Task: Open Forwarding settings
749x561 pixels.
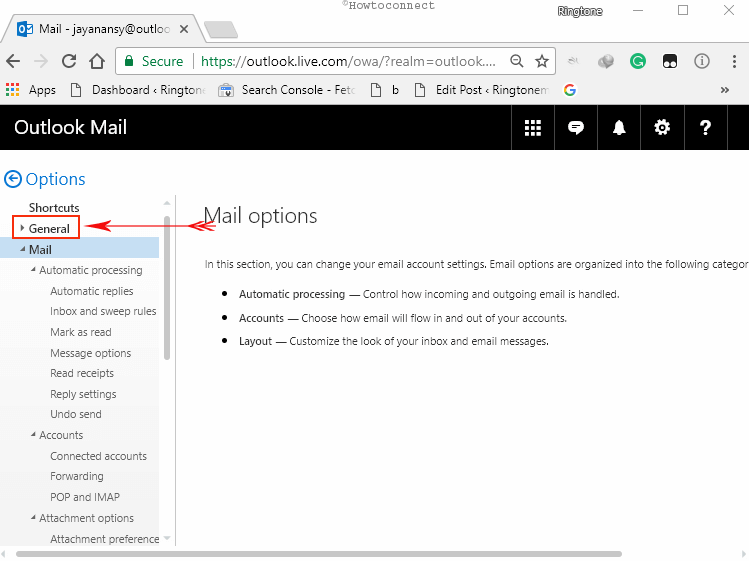Action: 77,476
